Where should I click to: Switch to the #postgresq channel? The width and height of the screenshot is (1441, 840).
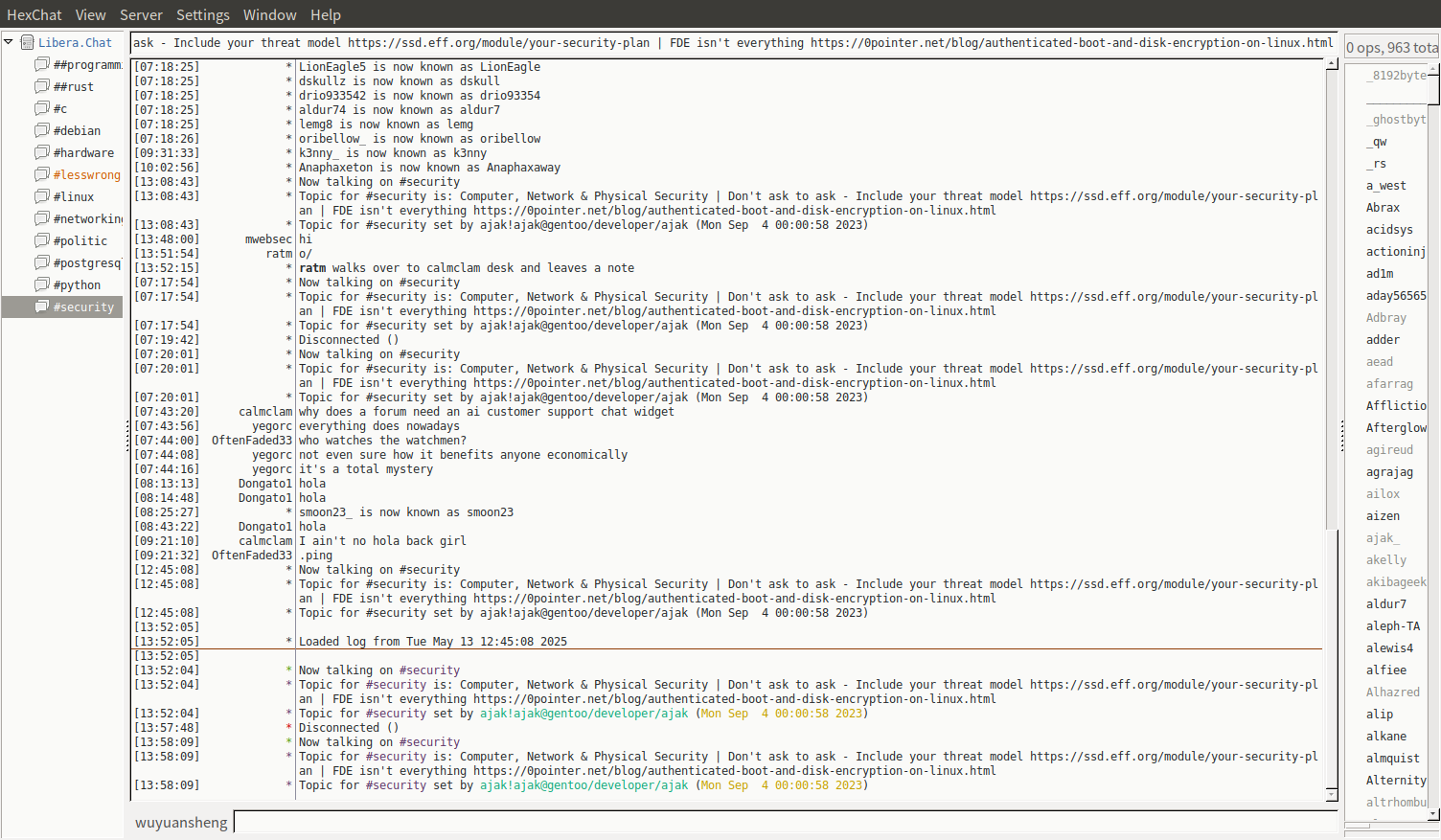tap(87, 262)
